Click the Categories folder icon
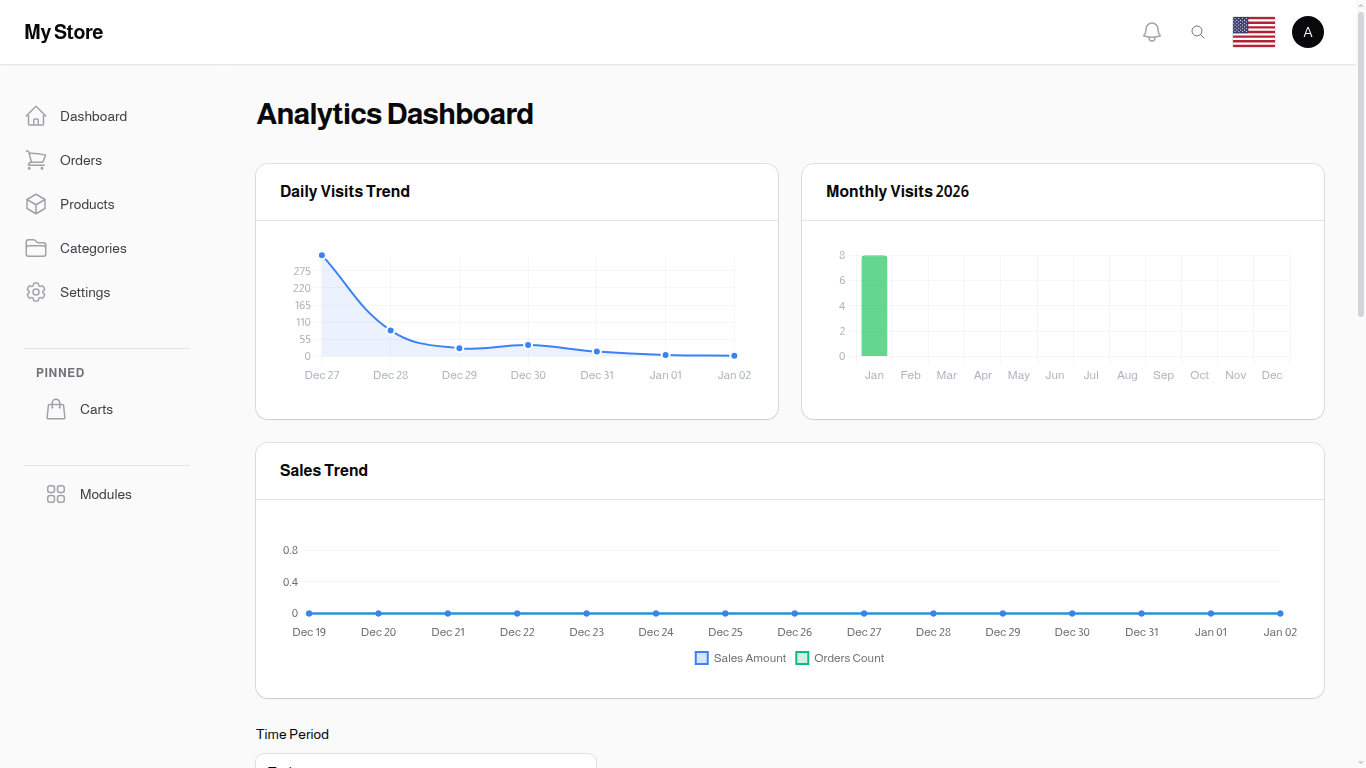 (36, 248)
